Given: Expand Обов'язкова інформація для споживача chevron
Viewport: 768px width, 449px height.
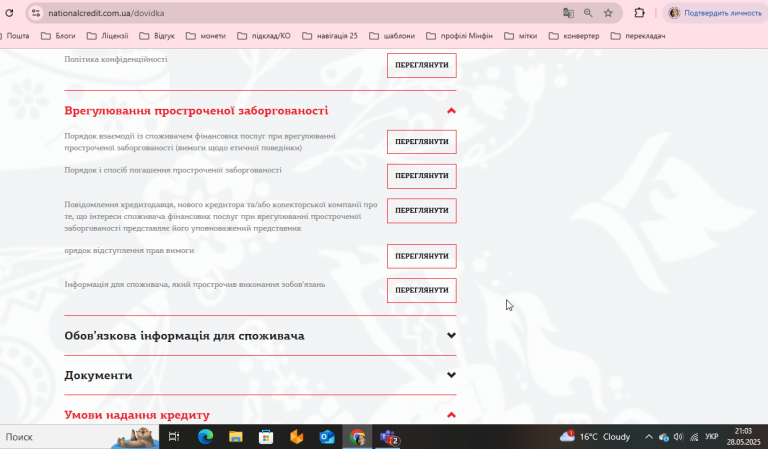Looking at the screenshot, I should (x=451, y=335).
